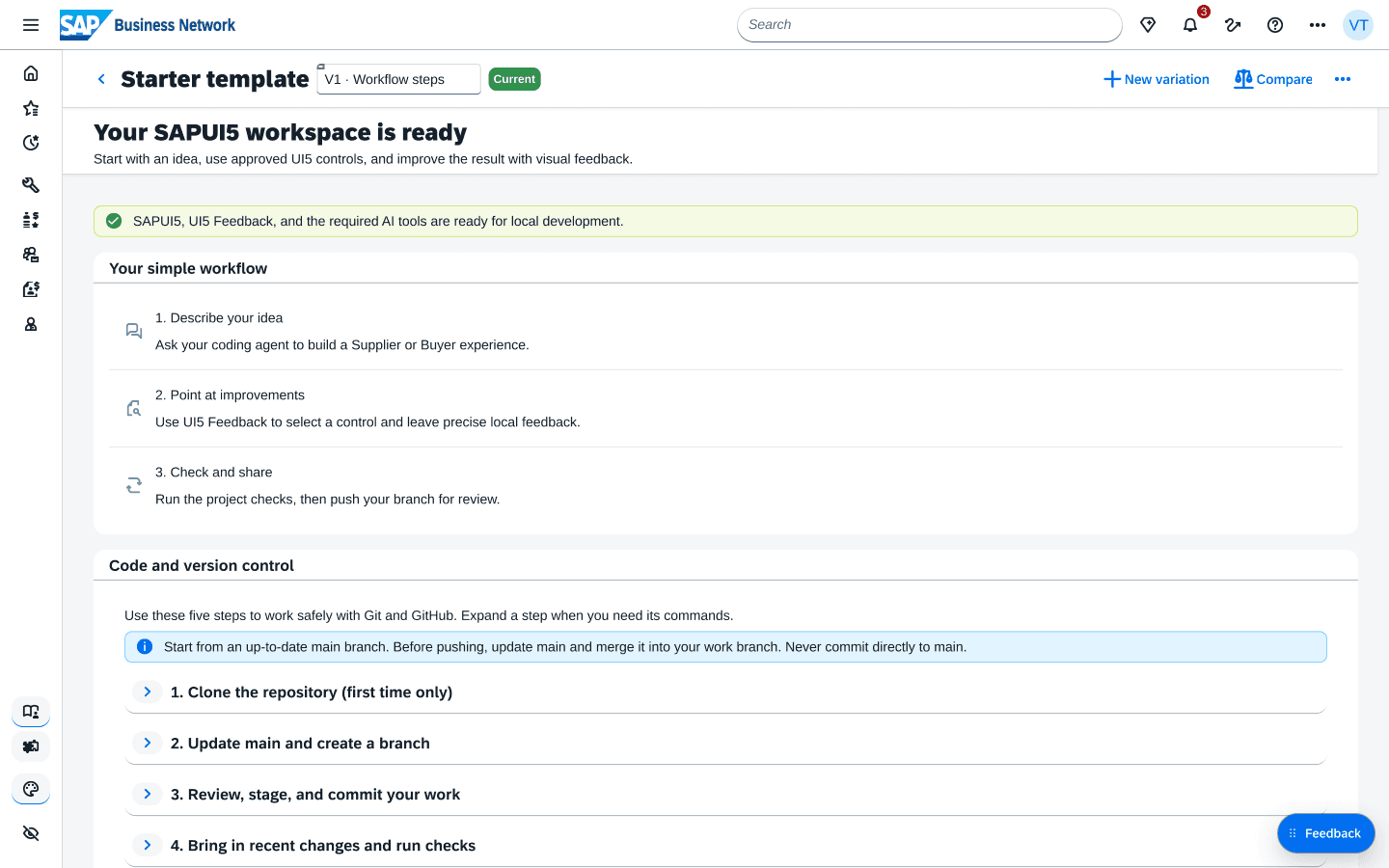Click inside the Search field
Viewport: 1389px width, 868px height.
(x=930, y=25)
